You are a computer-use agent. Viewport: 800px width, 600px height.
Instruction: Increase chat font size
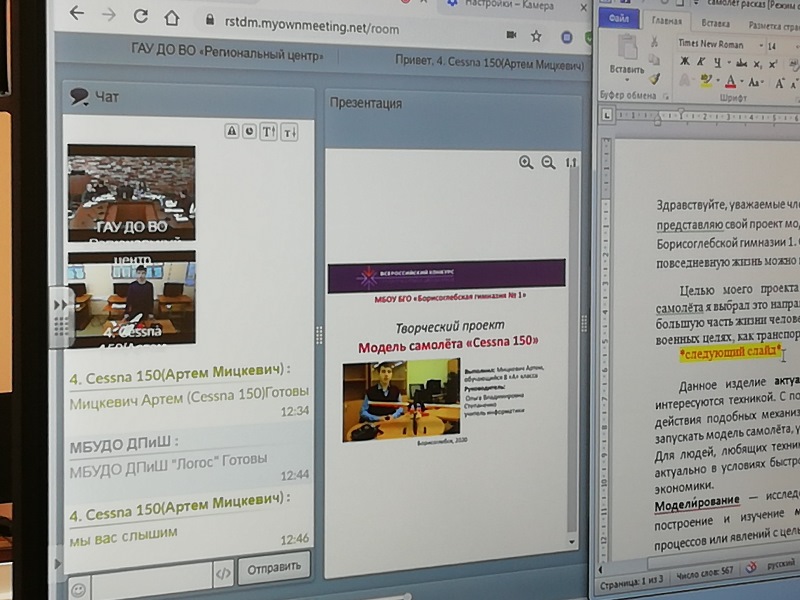coord(268,132)
